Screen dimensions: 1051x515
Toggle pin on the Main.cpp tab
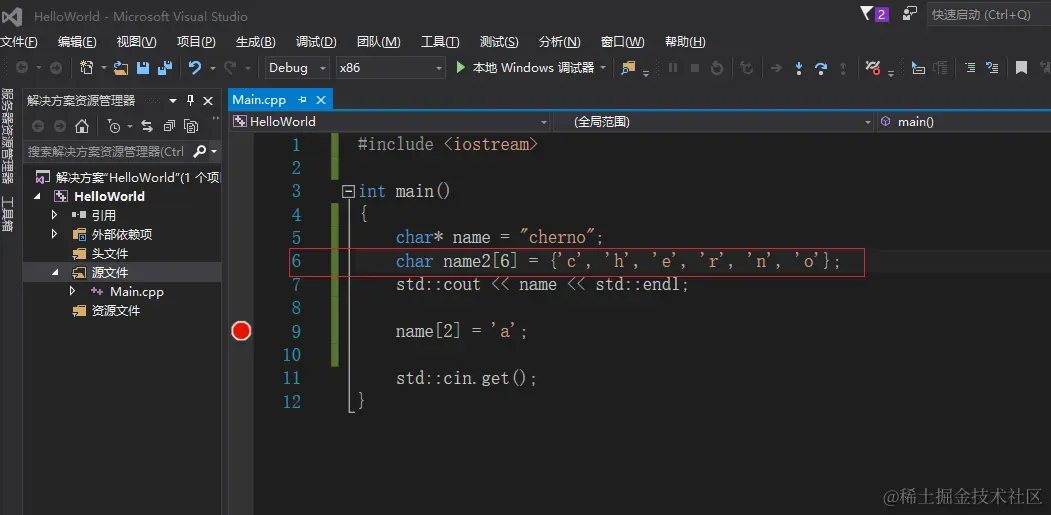[302, 100]
